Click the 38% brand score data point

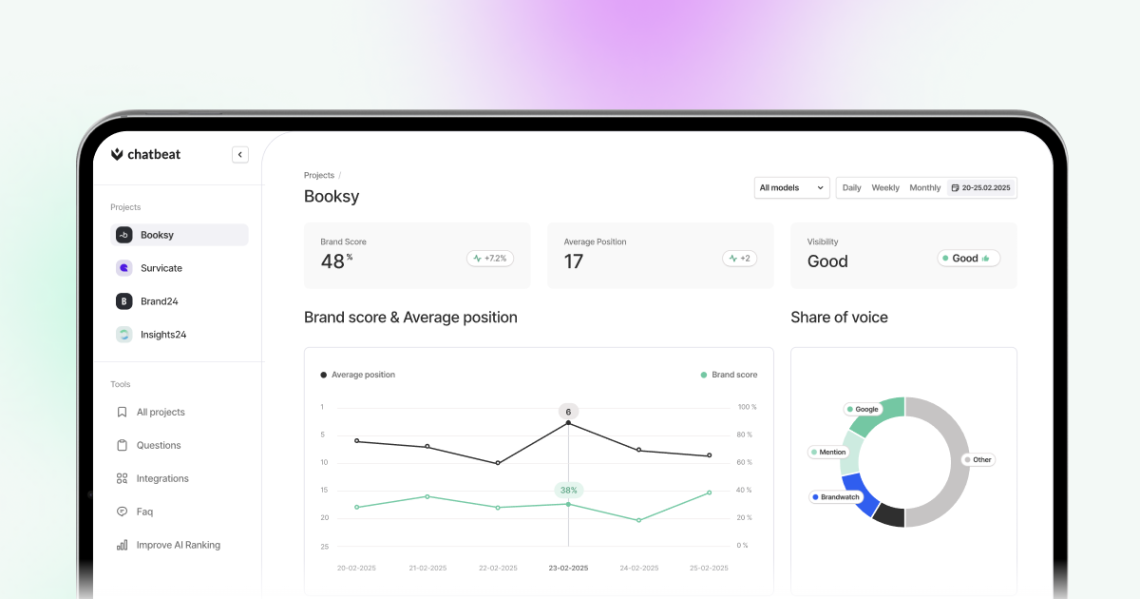[569, 504]
